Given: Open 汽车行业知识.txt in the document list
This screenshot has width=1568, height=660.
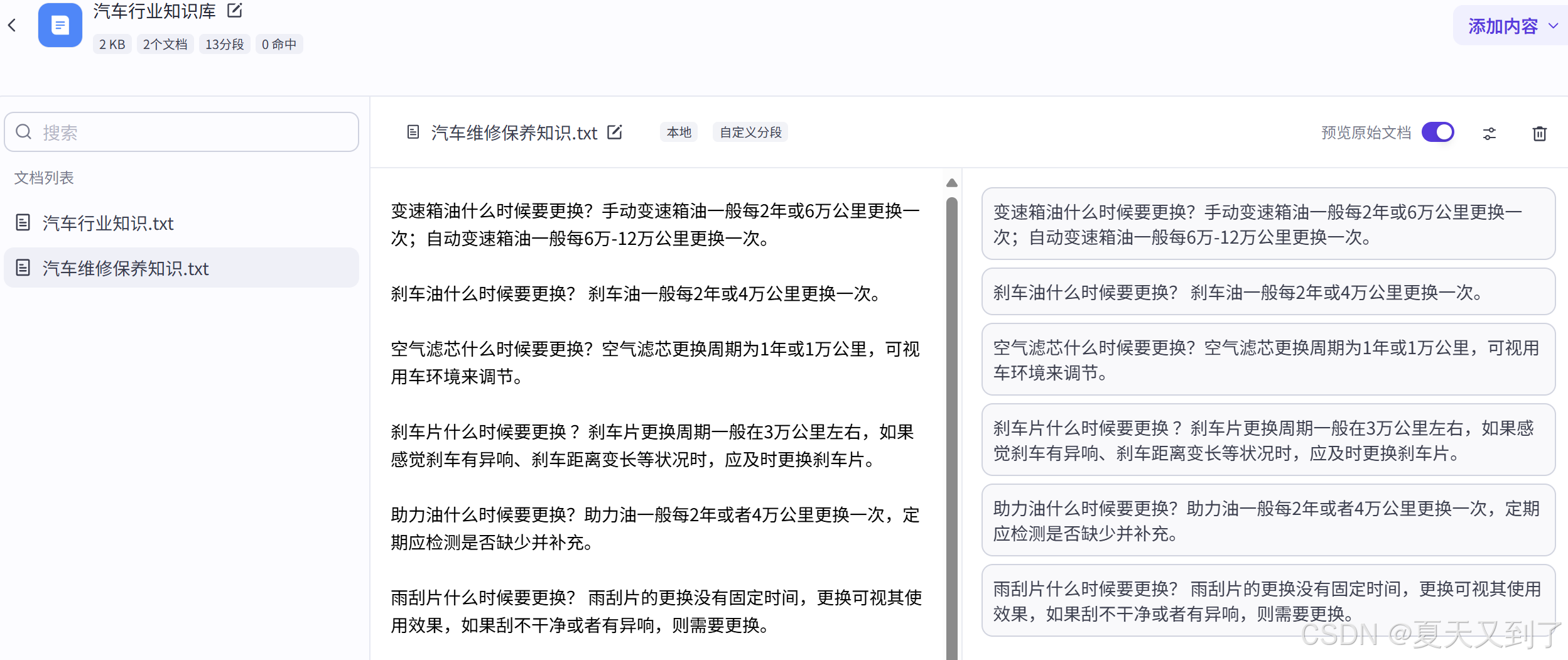Looking at the screenshot, I should pos(181,223).
